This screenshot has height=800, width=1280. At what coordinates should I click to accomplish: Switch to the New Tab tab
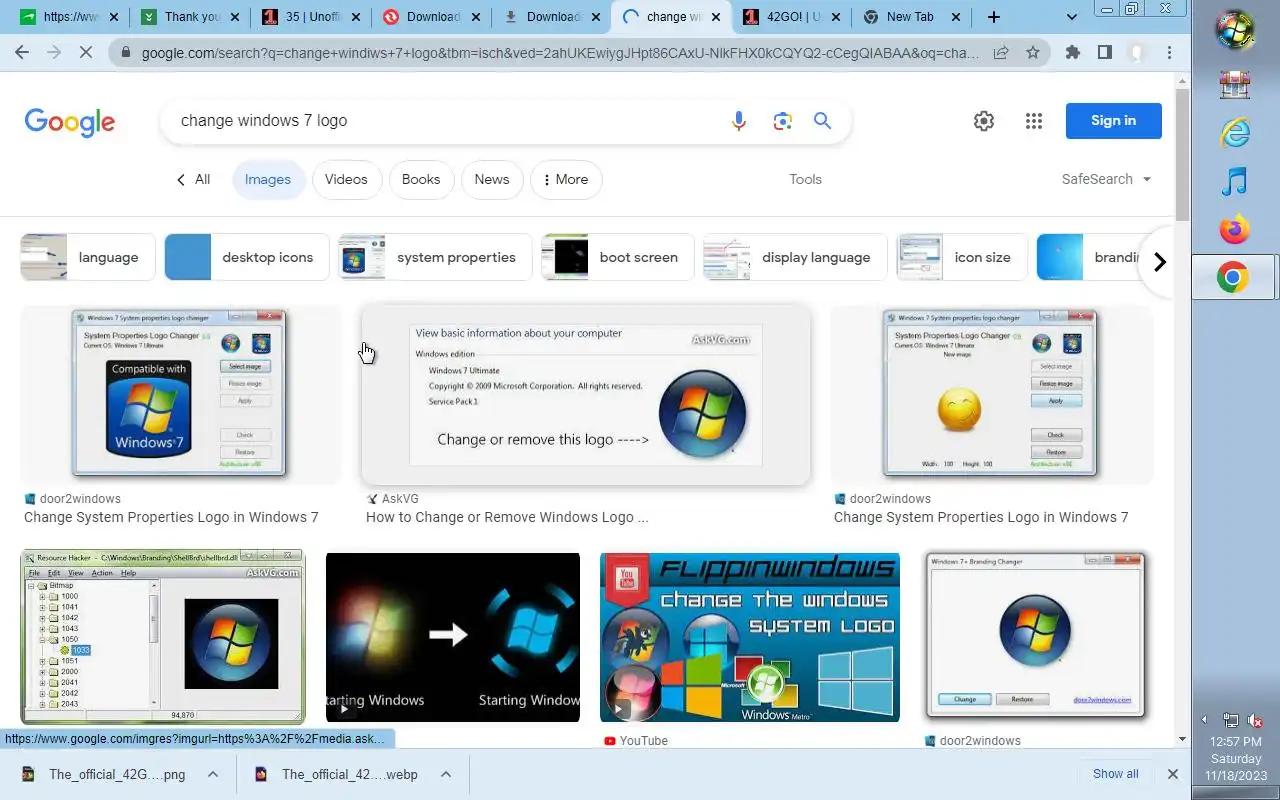pos(910,17)
